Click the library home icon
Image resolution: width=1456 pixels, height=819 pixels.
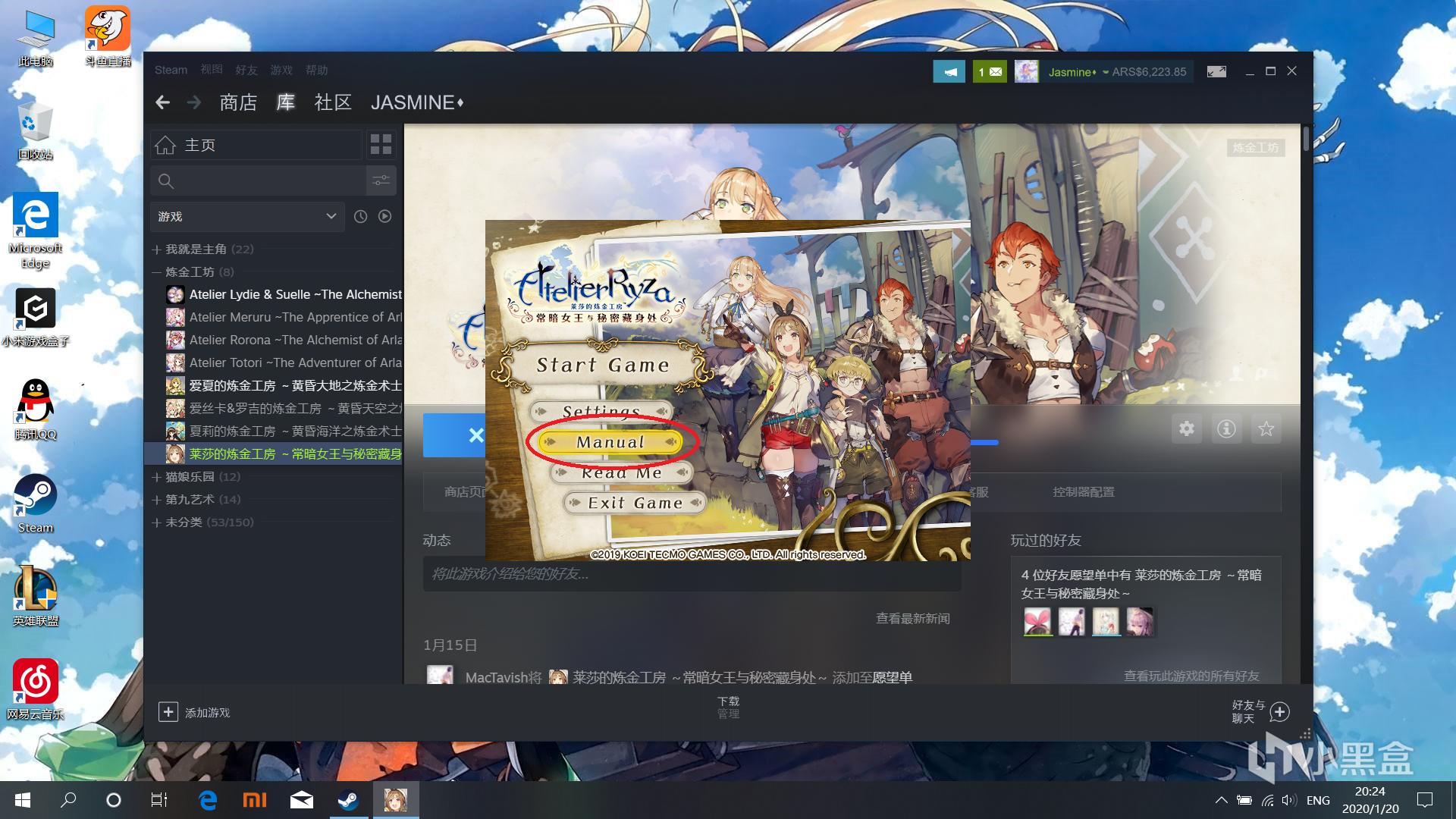165,145
